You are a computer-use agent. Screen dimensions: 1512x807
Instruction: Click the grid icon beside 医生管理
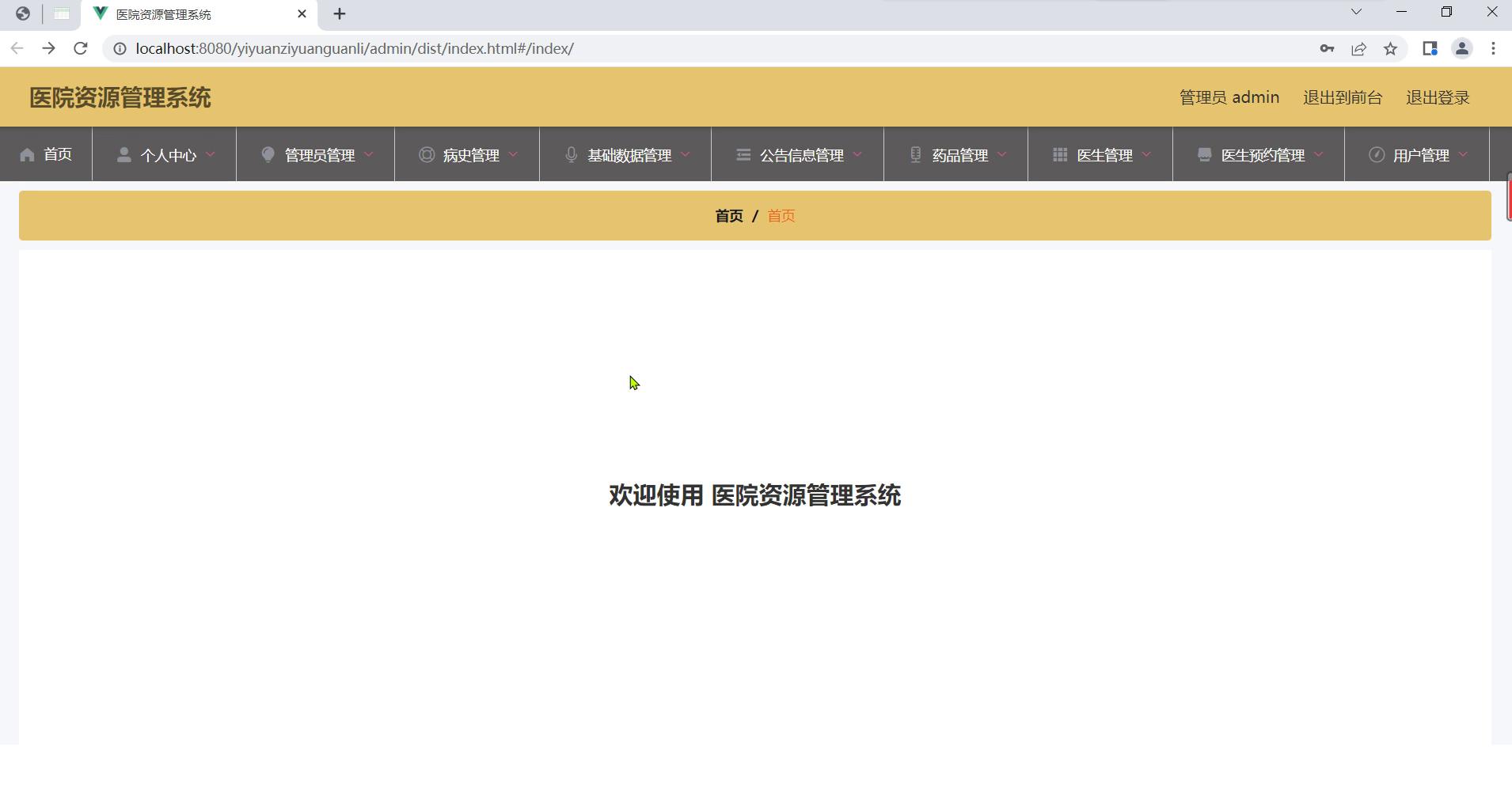(1060, 155)
